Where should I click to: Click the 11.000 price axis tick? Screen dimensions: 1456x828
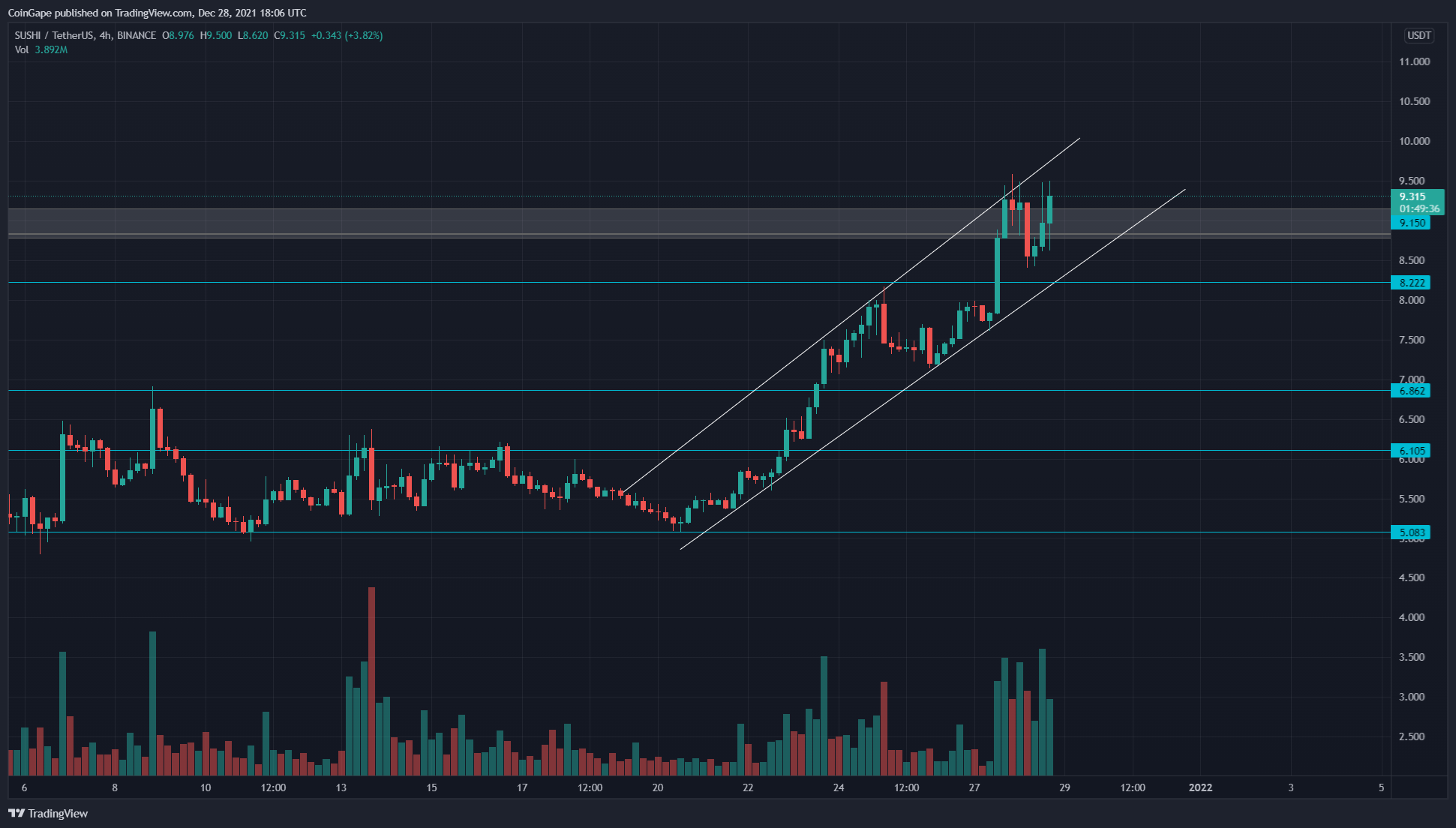click(x=1414, y=61)
